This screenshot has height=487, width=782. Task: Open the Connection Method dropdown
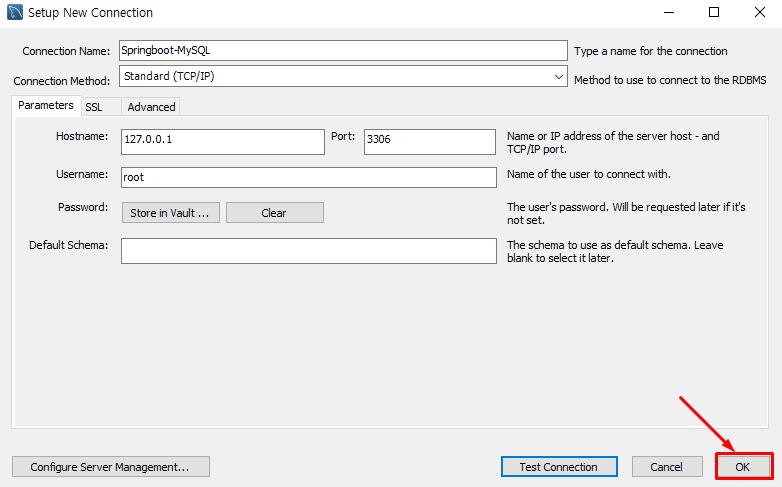click(x=343, y=76)
